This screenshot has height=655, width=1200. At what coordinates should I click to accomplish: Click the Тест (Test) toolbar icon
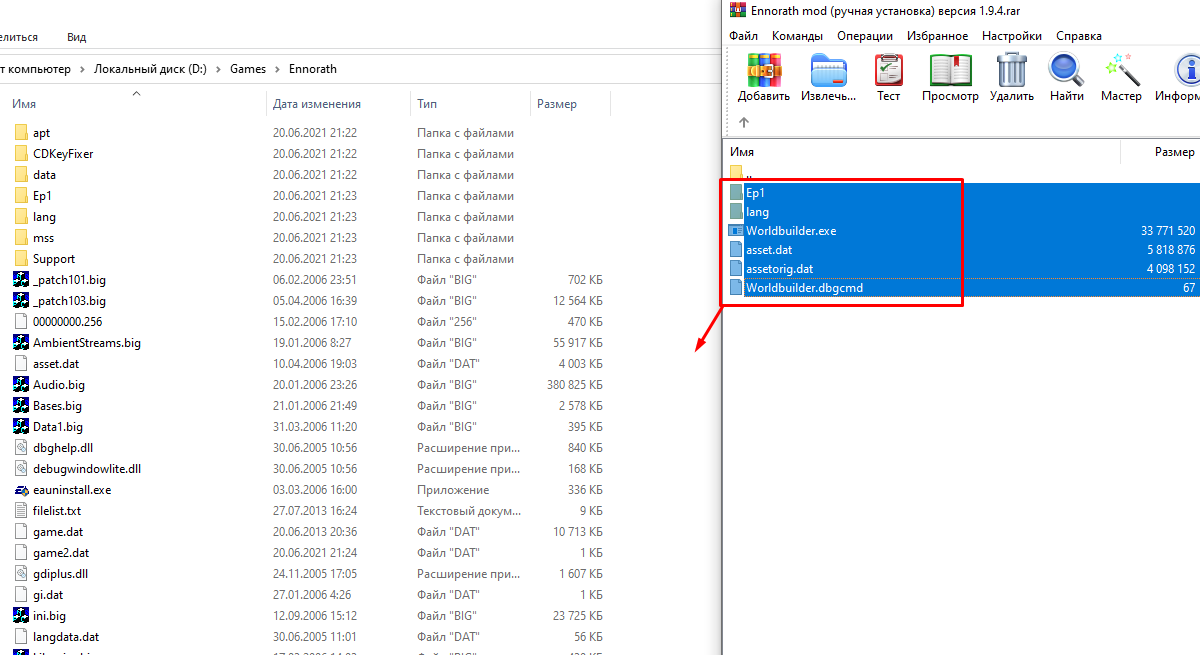[888, 77]
